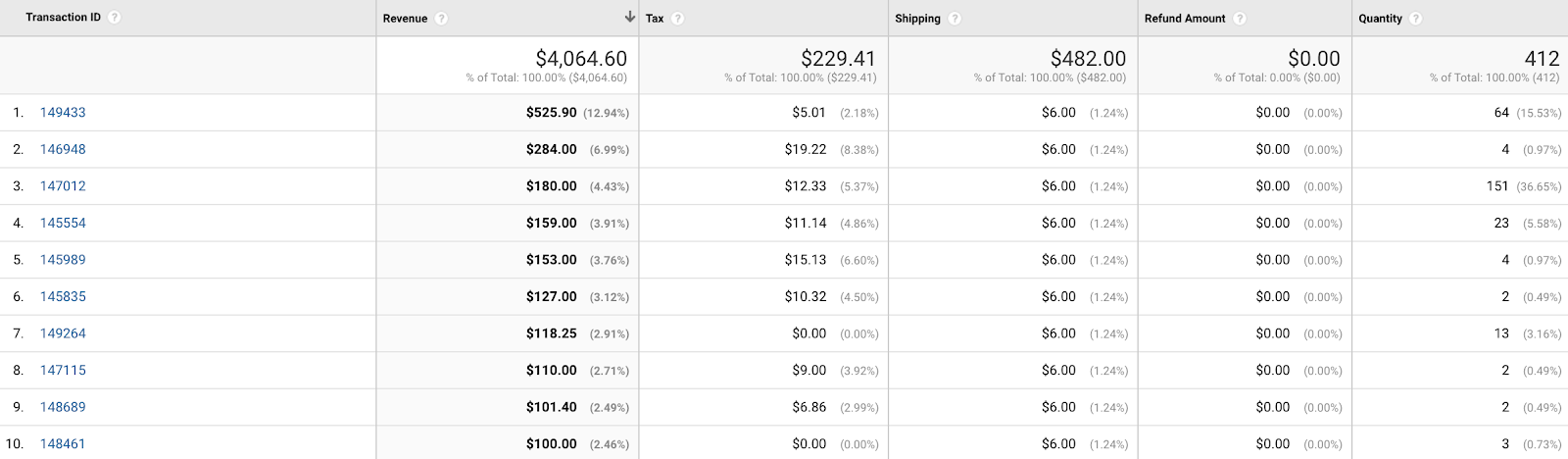The width and height of the screenshot is (1568, 459).
Task: Click the help icon beside Refund Amount
Action: (x=1240, y=19)
